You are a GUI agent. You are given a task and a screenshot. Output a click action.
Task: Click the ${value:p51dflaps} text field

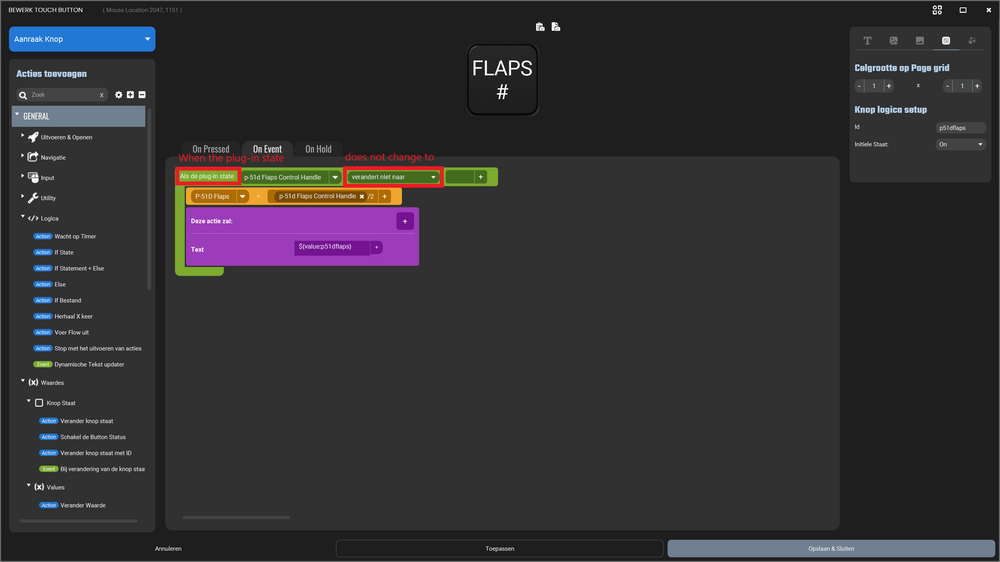pyautogui.click(x=332, y=248)
